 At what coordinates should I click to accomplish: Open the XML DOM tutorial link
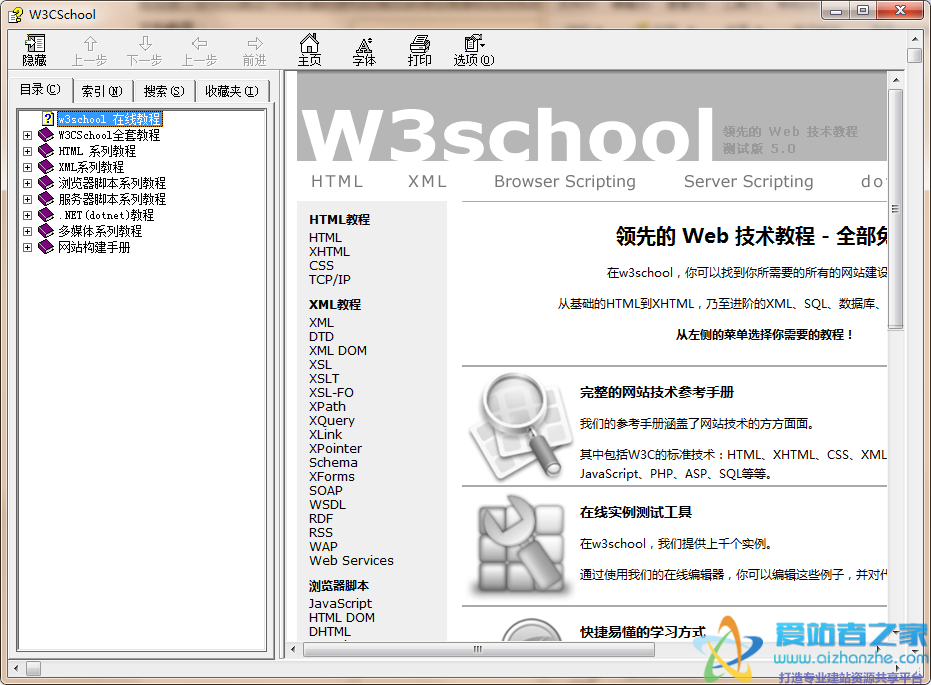coord(338,351)
